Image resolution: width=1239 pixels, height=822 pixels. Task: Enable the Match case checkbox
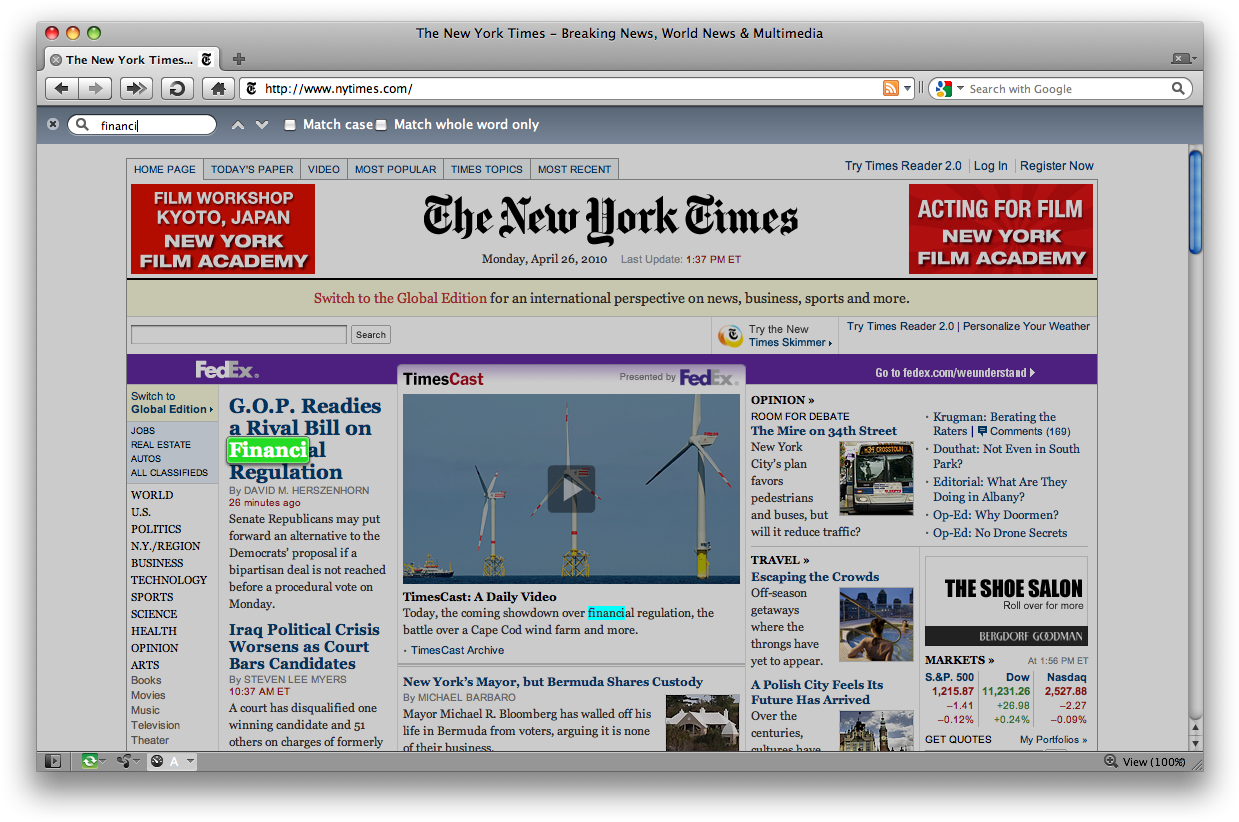[290, 125]
